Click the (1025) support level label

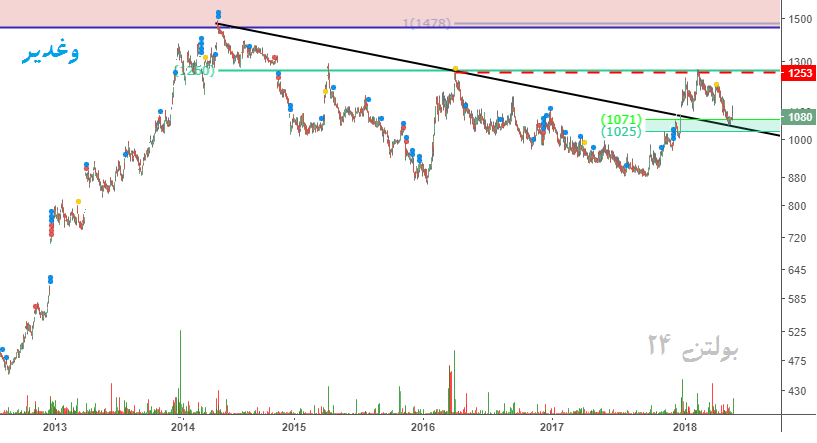621,131
